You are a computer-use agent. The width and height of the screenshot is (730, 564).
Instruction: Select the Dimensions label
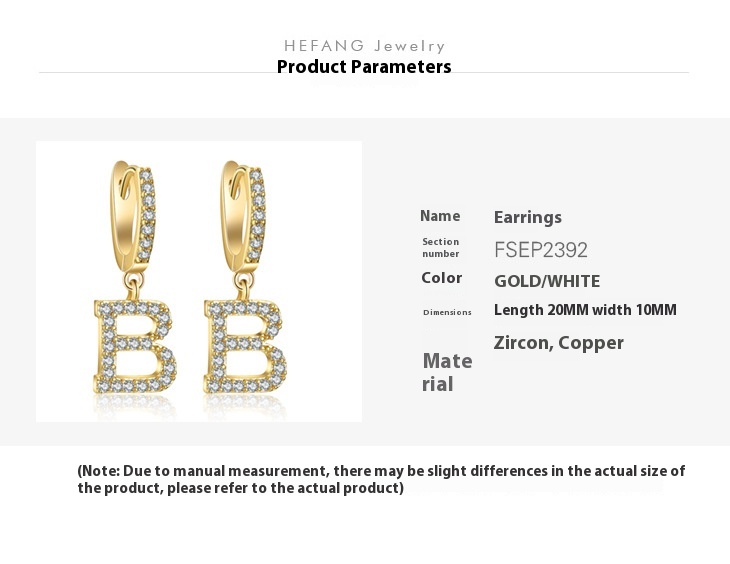(447, 313)
